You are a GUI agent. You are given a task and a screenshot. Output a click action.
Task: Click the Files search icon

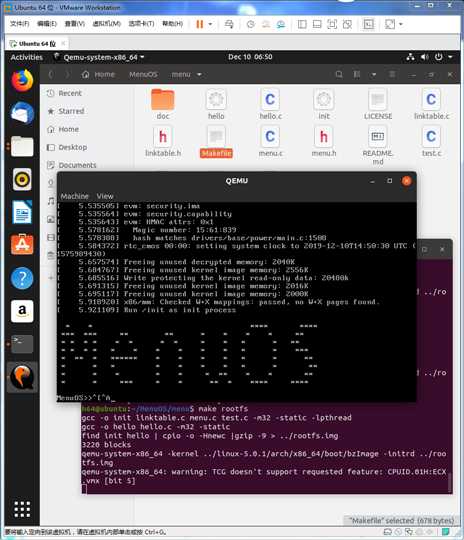339,74
